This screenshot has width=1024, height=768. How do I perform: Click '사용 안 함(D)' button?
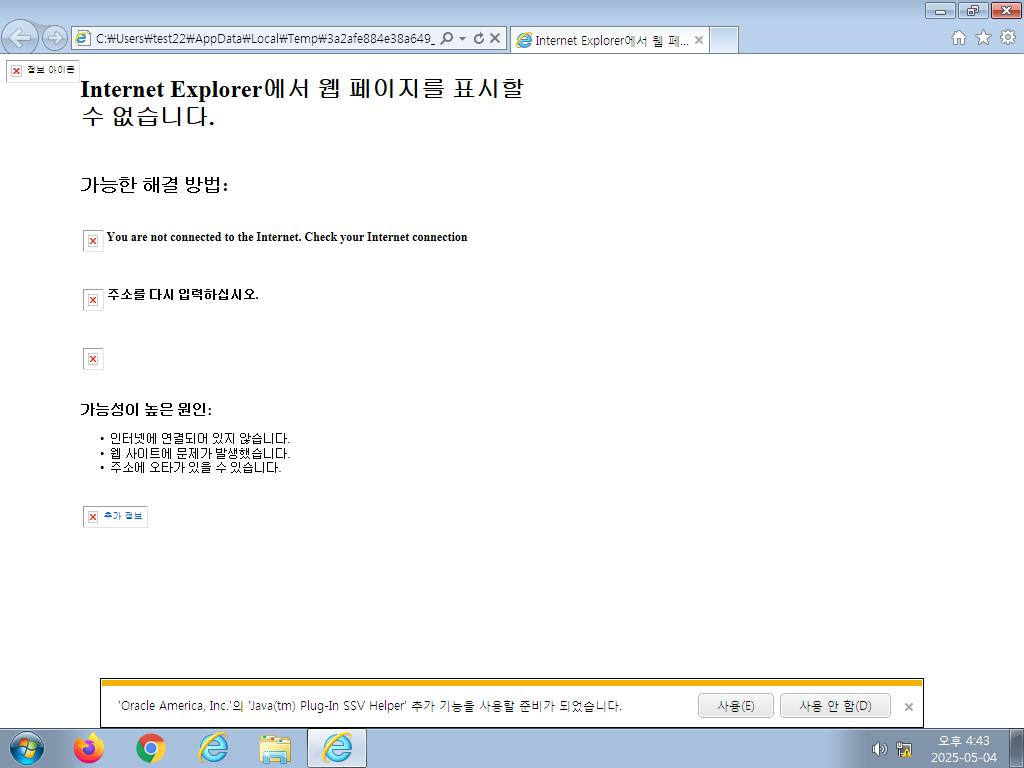coord(835,706)
